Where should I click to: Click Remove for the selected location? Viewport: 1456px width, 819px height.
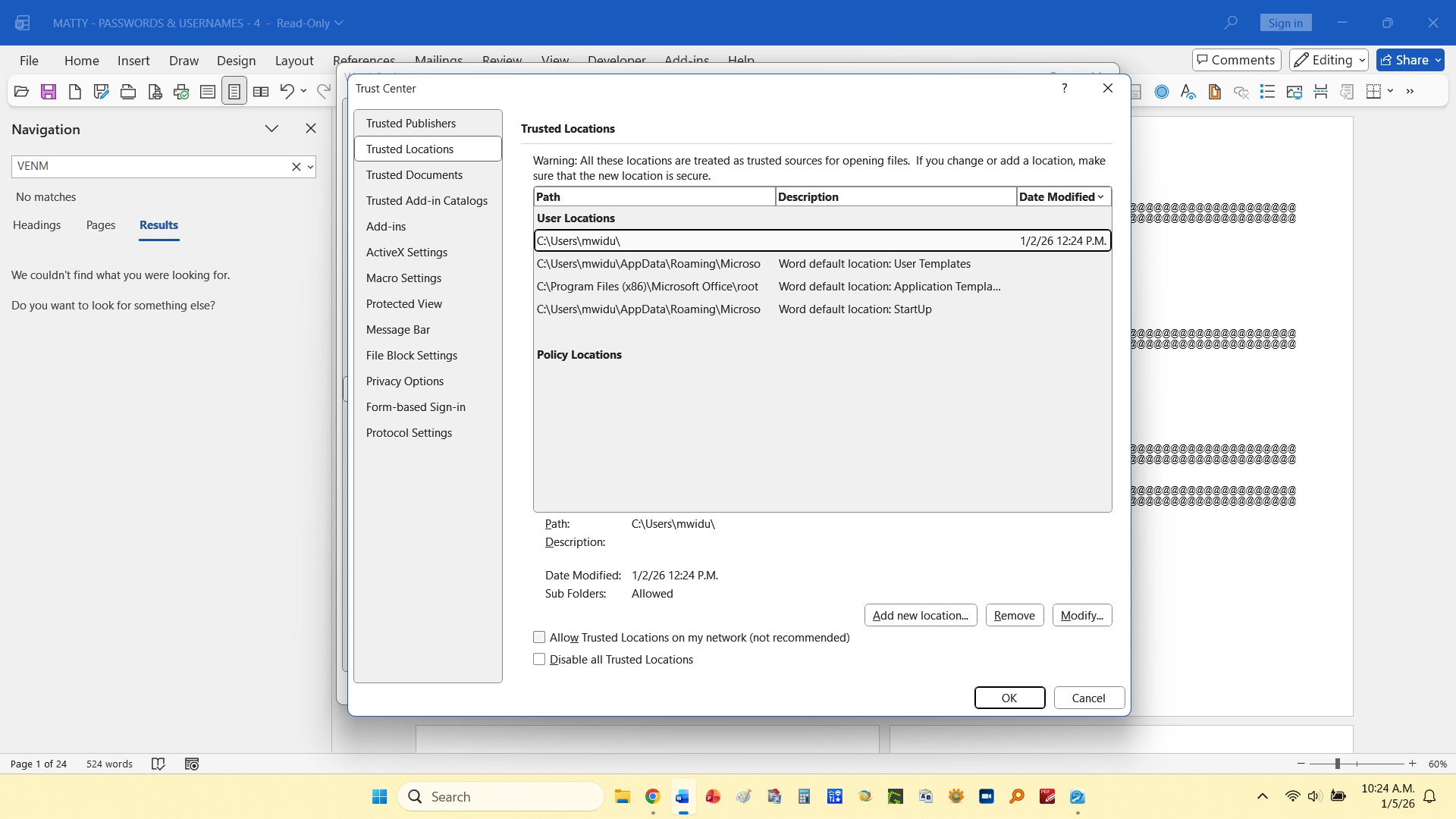pos(1014,616)
